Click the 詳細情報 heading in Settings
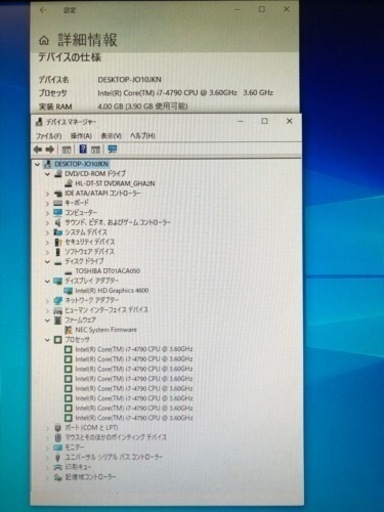 coord(88,40)
